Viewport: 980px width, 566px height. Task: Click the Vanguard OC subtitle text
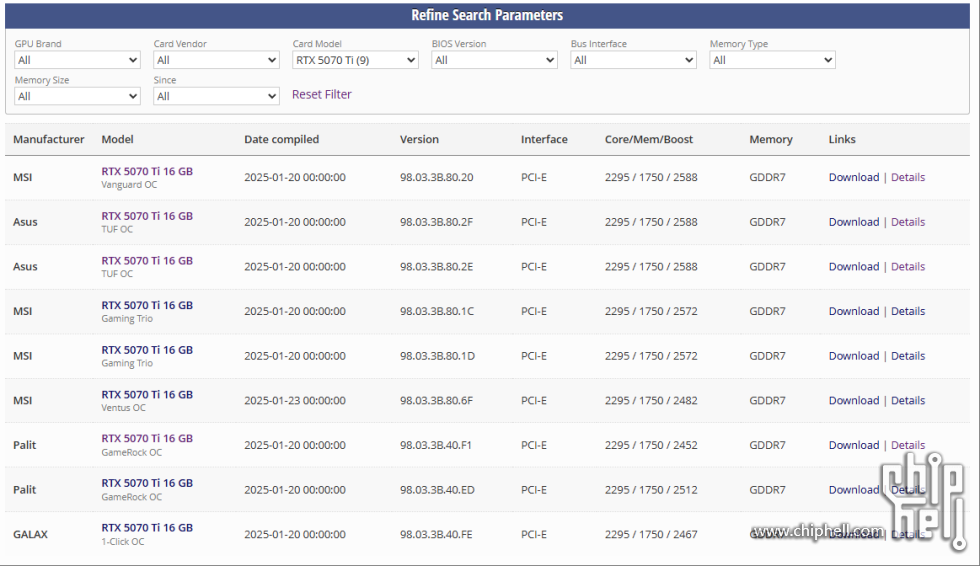(x=129, y=185)
